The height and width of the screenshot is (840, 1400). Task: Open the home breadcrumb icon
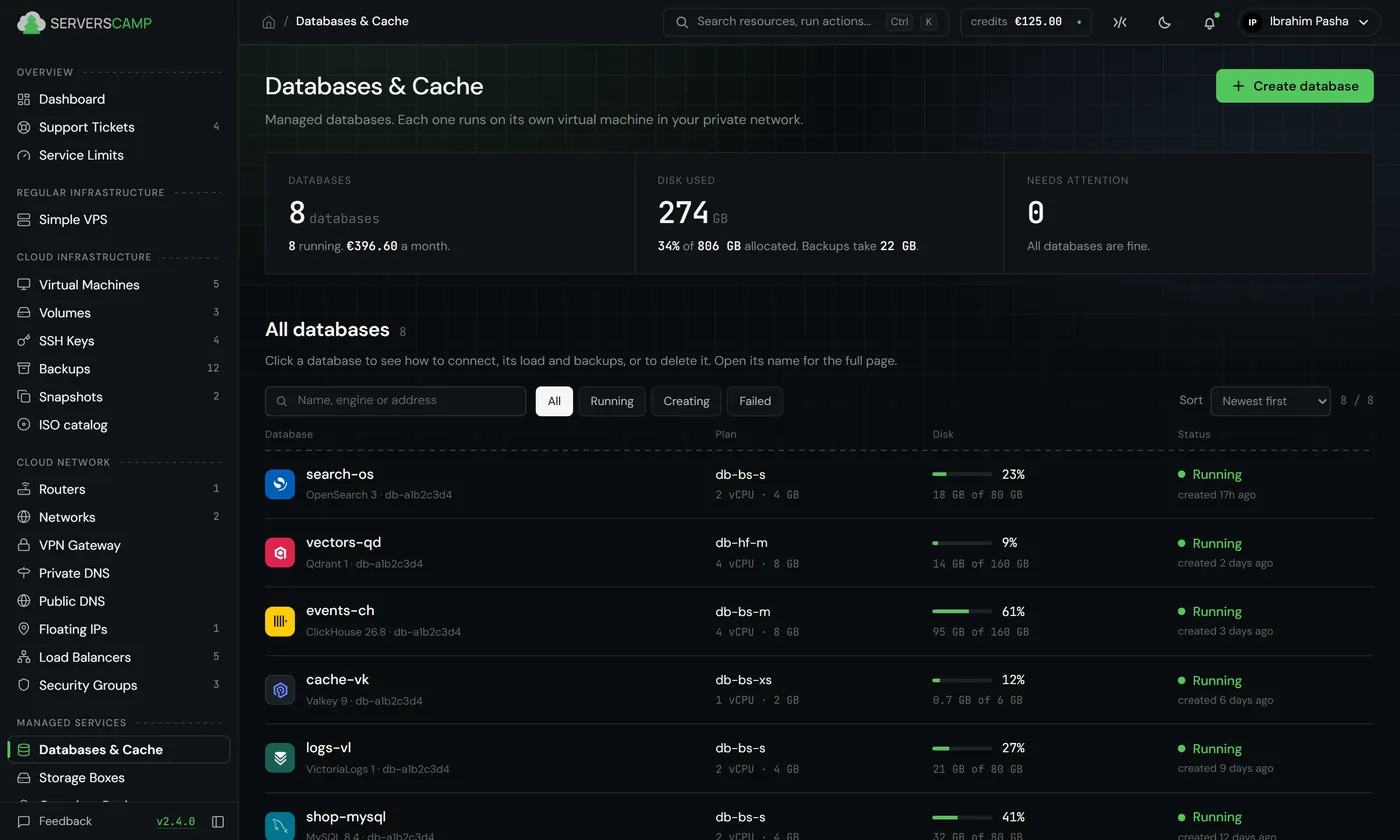click(269, 22)
